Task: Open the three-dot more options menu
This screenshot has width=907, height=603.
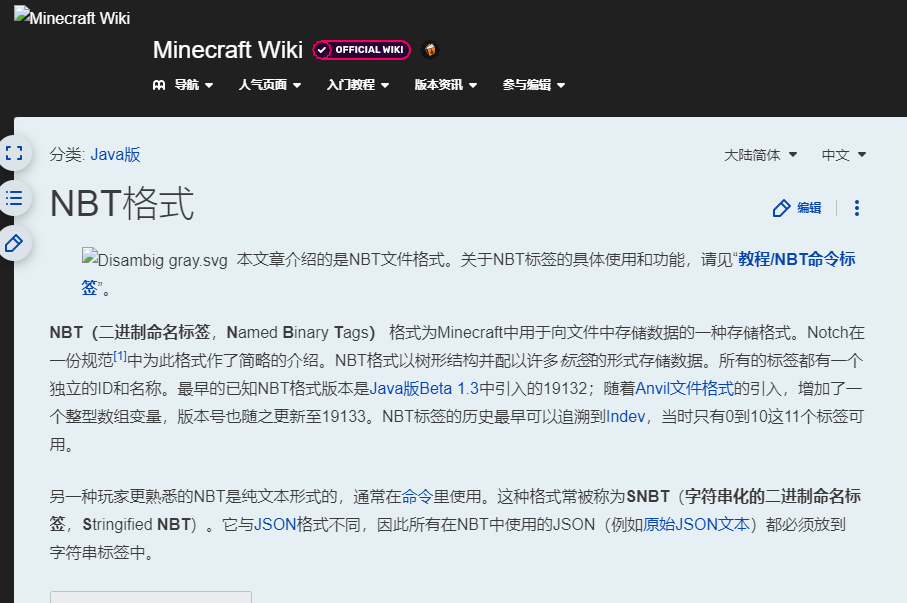Action: click(857, 208)
